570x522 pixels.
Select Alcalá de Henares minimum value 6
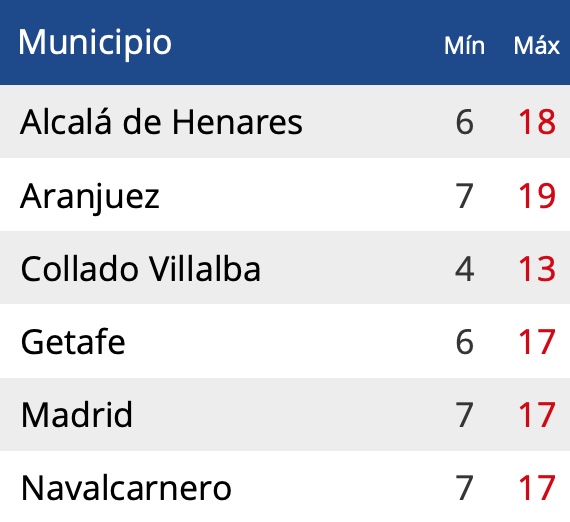[x=465, y=122]
